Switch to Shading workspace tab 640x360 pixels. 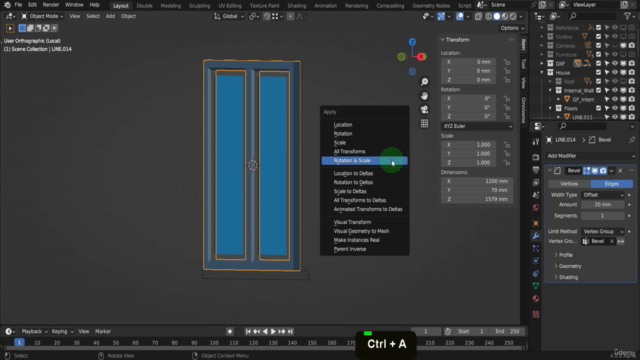(297, 6)
